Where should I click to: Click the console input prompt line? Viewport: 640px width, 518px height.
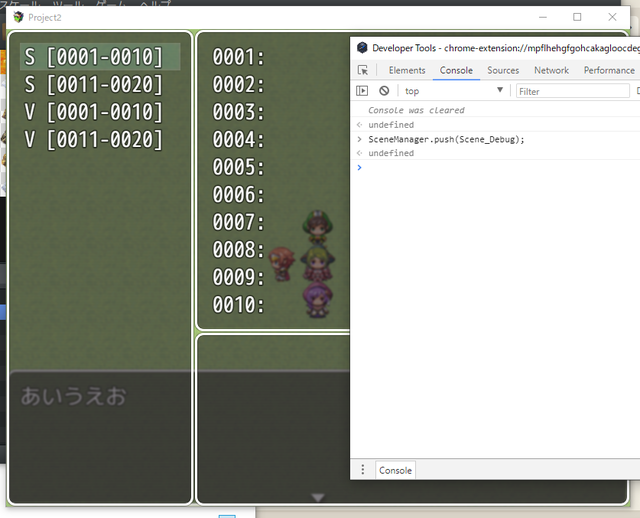point(495,167)
